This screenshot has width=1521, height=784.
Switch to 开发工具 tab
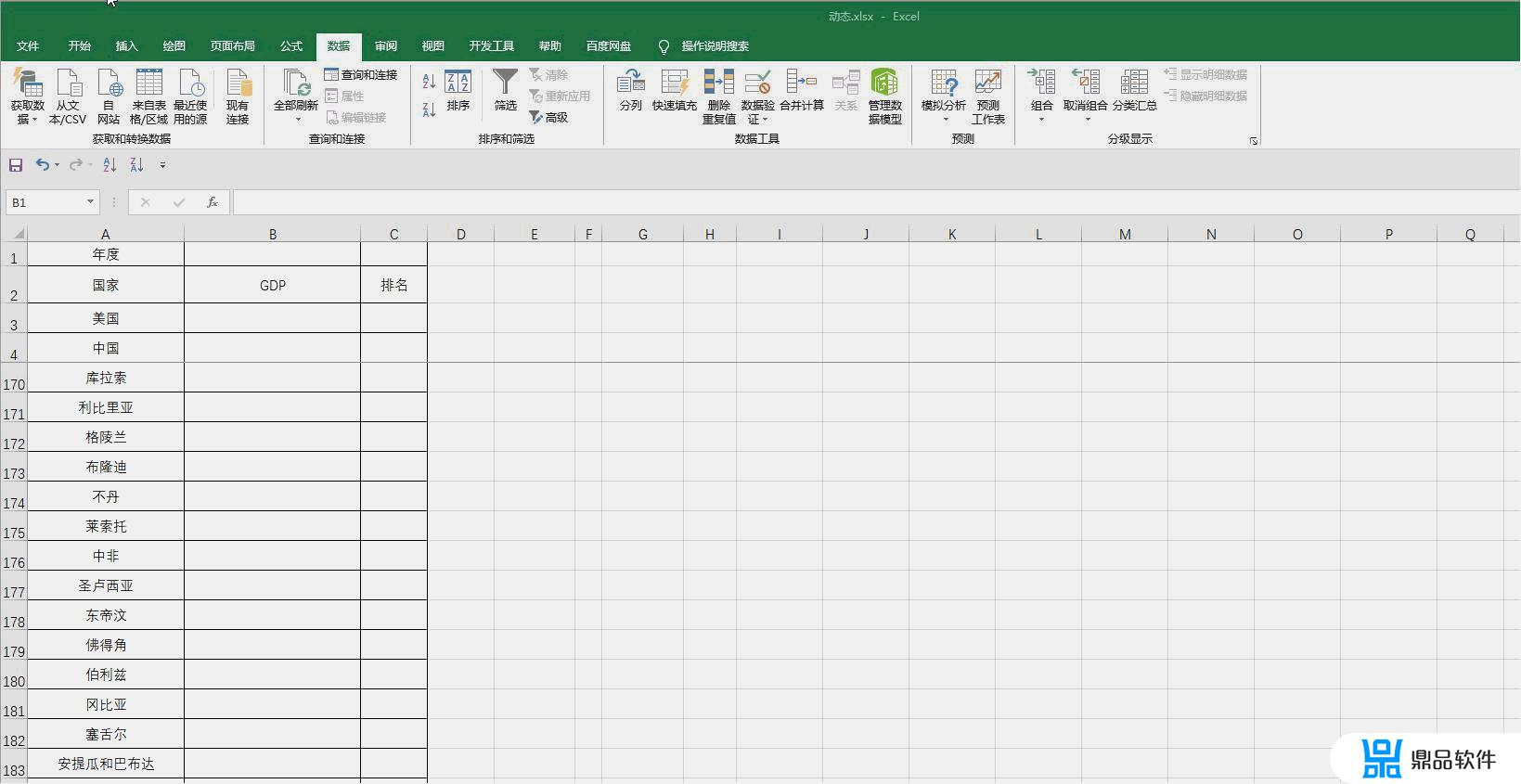coord(491,46)
